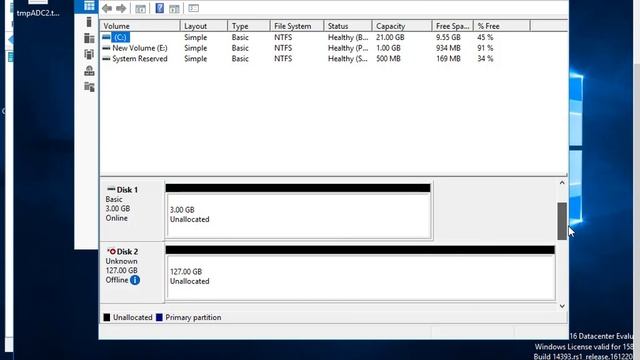Screen dimensions: 640x360
Task: Click the scroll down arrow in disk pane
Action: click(x=562, y=306)
